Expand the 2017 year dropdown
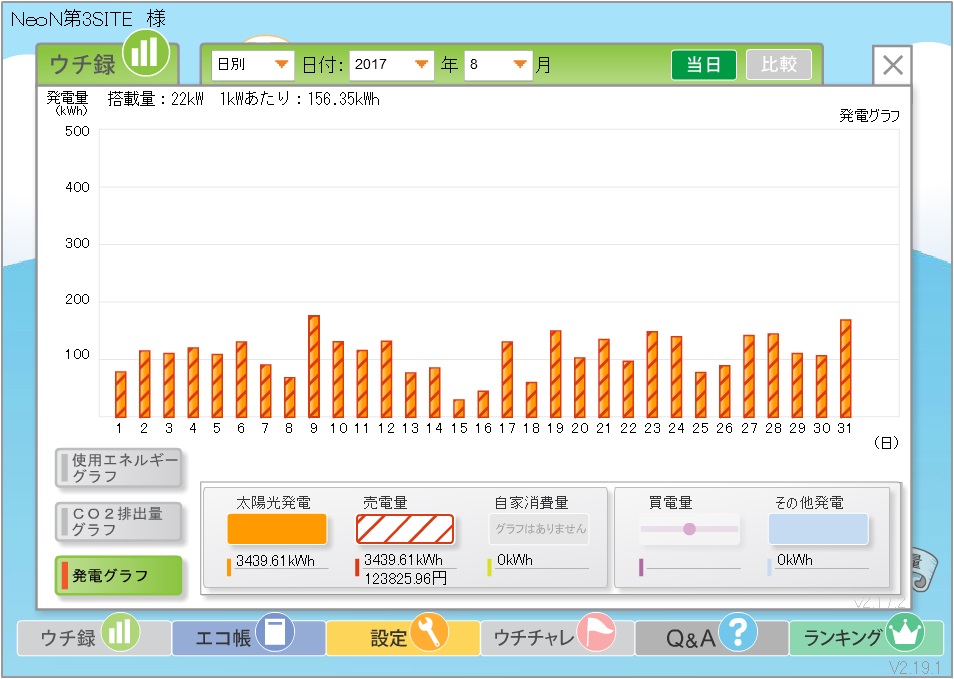 coord(391,64)
